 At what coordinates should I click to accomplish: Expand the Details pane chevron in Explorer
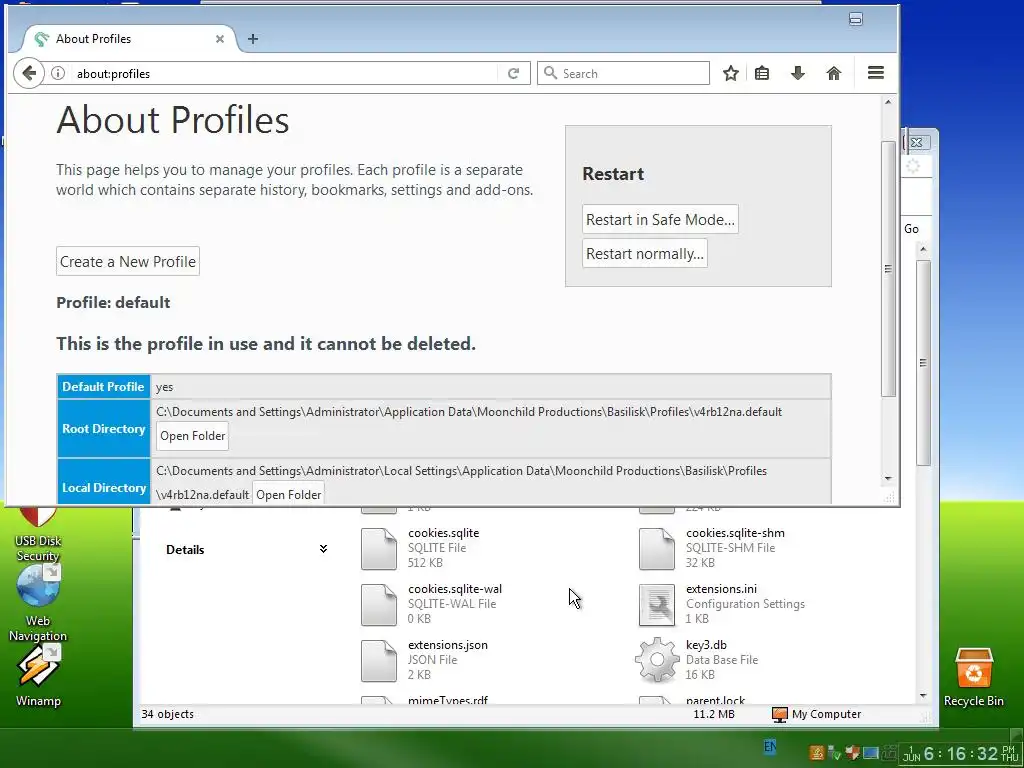323,549
